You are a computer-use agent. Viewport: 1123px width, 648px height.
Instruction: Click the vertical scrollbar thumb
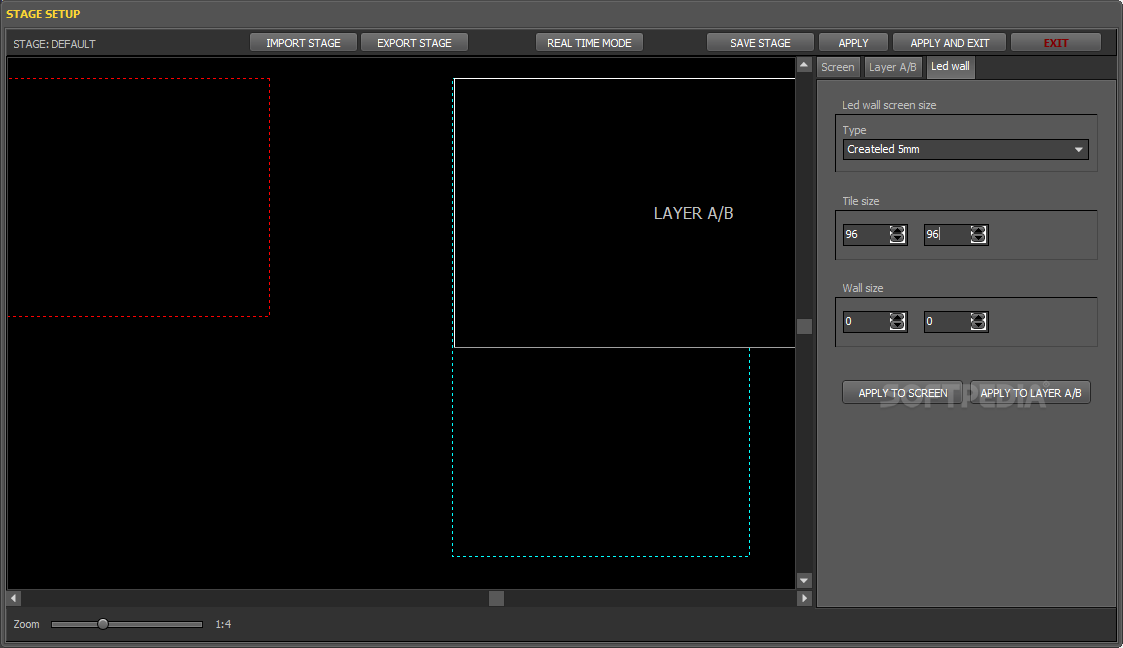(x=804, y=327)
